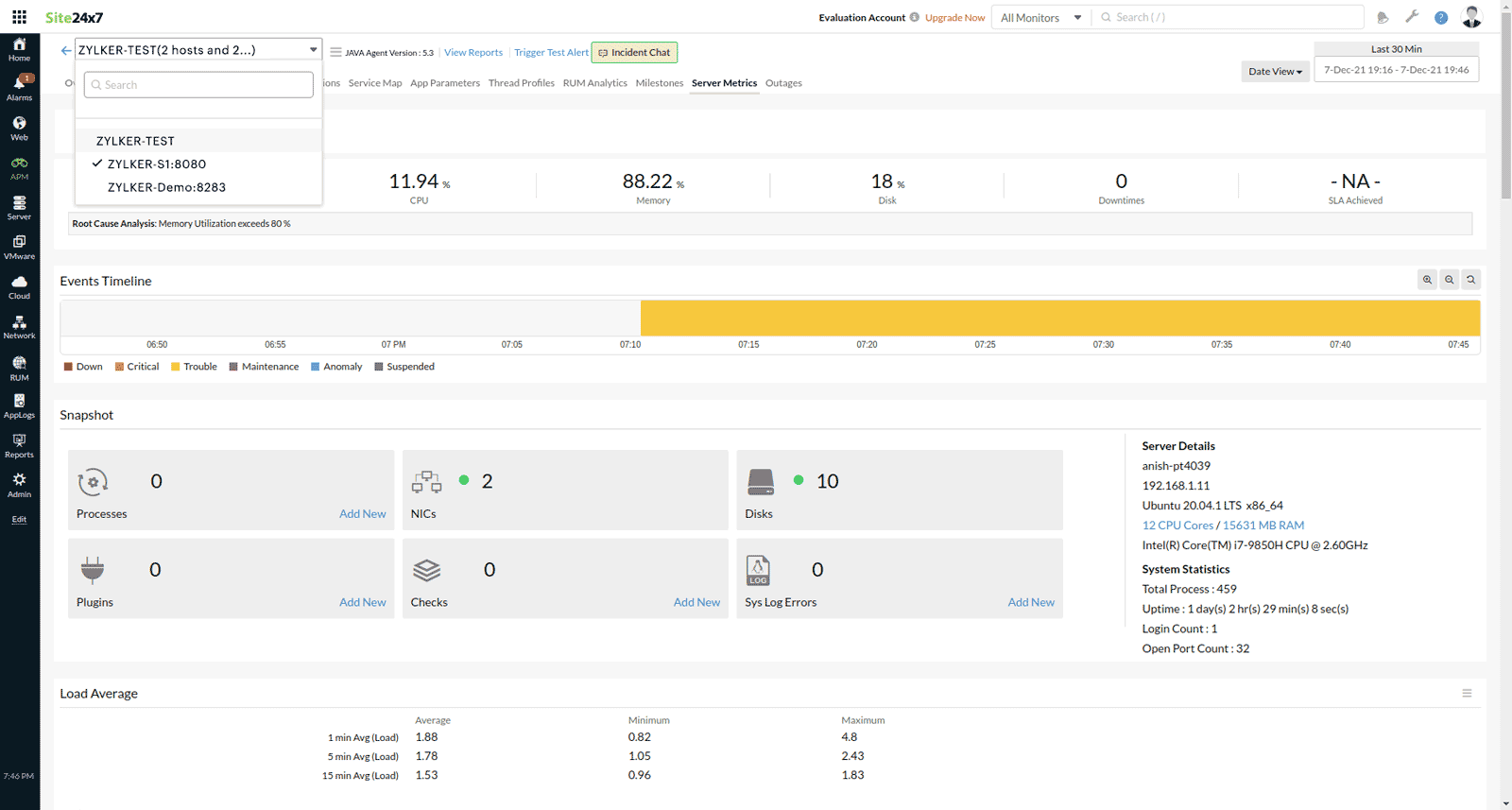Viewport: 1512px width, 810px height.
Task: Click the help question mark icon
Action: (x=1440, y=17)
